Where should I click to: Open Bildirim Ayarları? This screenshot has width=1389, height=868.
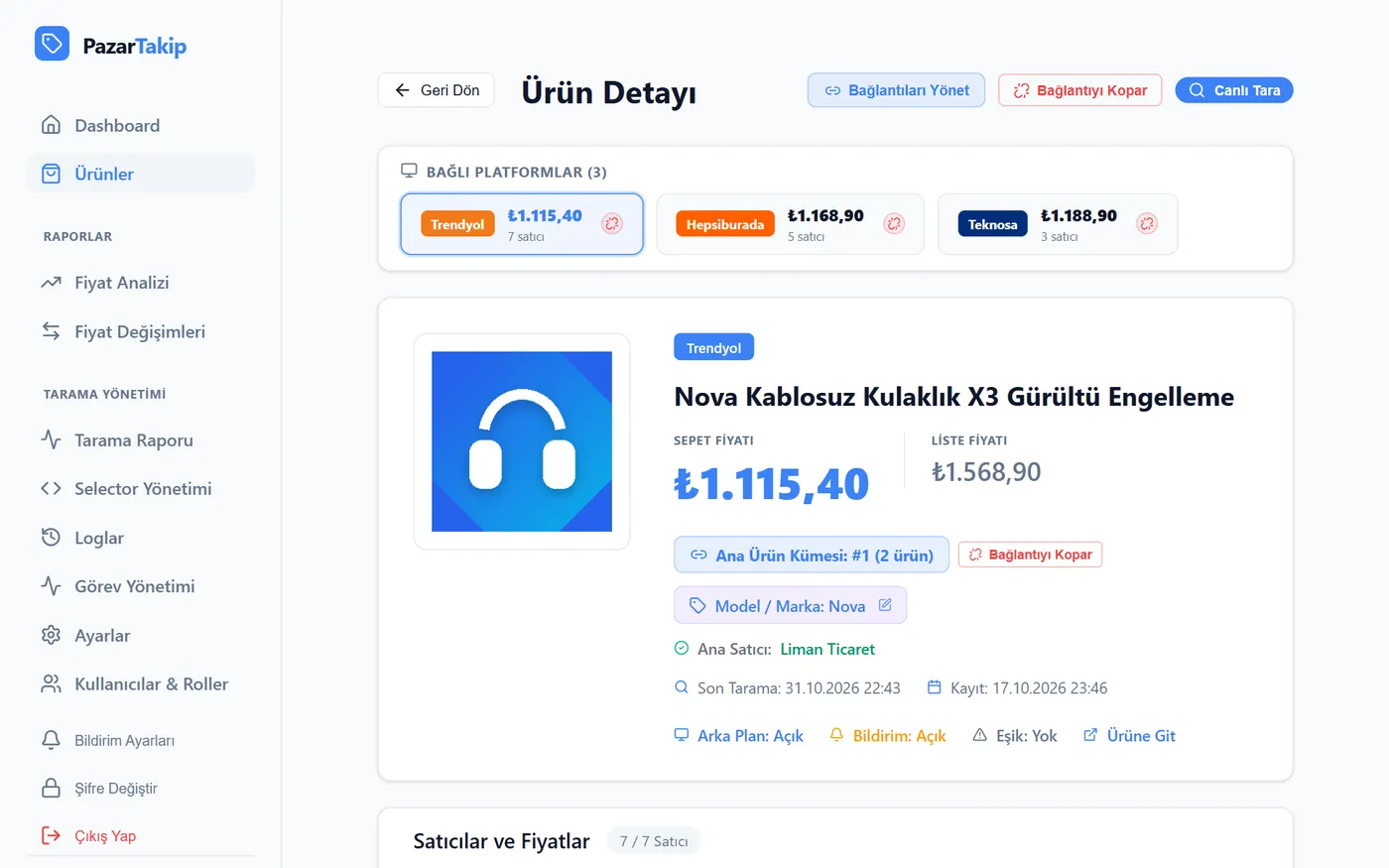coord(141,740)
